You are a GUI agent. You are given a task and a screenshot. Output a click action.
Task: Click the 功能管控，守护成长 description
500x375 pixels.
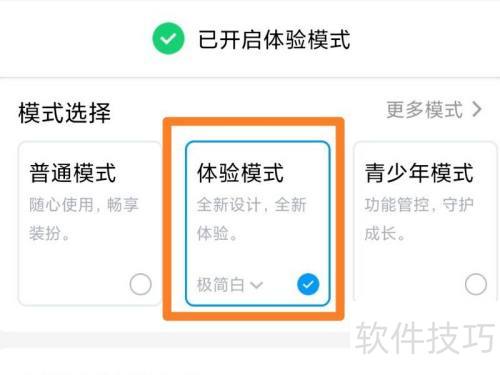pos(419,219)
